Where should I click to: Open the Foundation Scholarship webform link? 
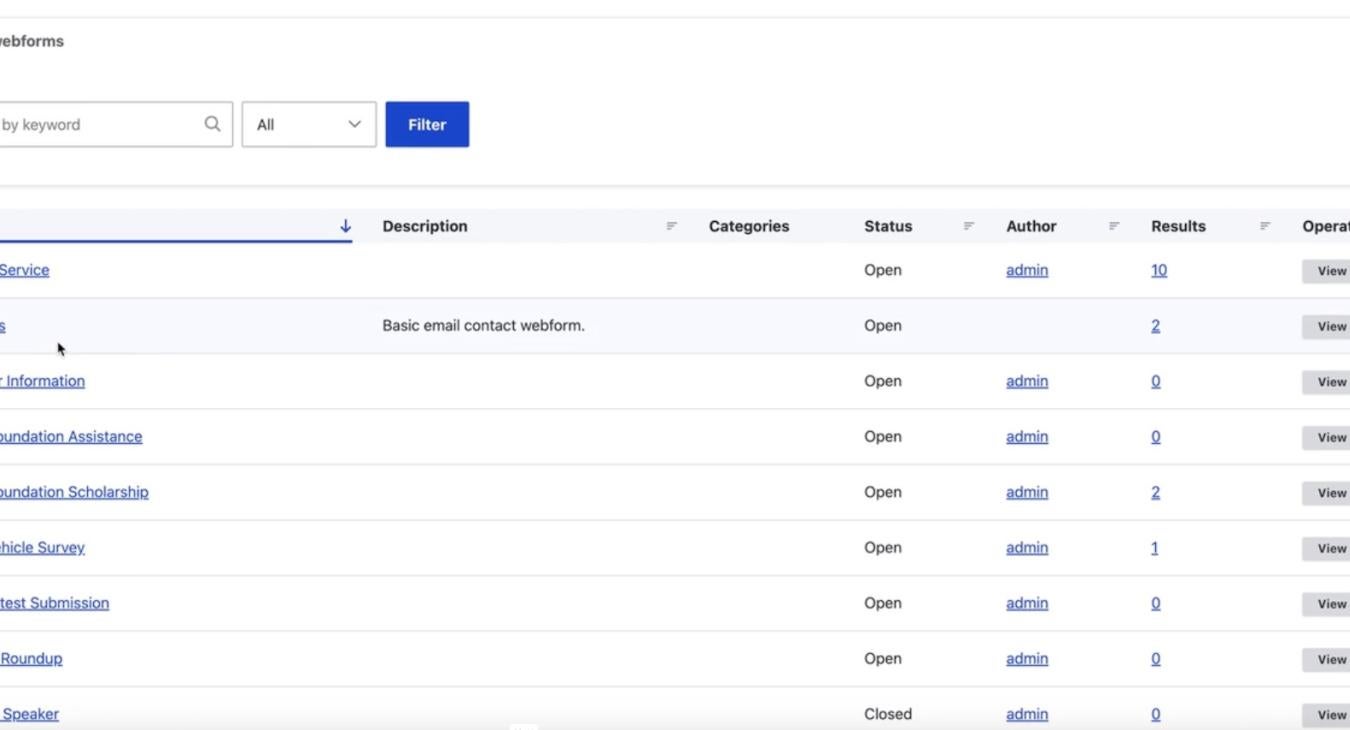74,492
